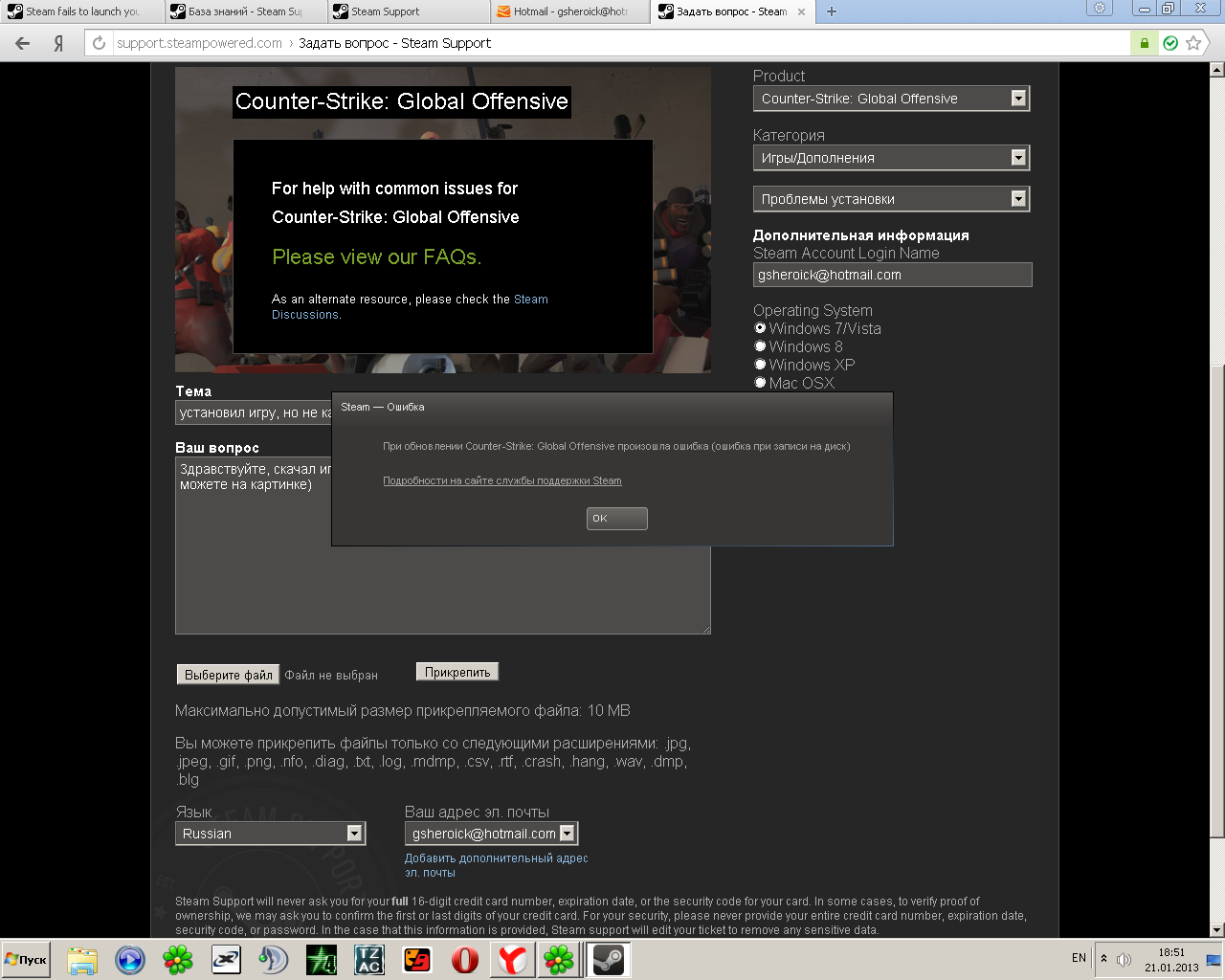Open the first ICQ flower icon in the taskbar

coord(178,959)
